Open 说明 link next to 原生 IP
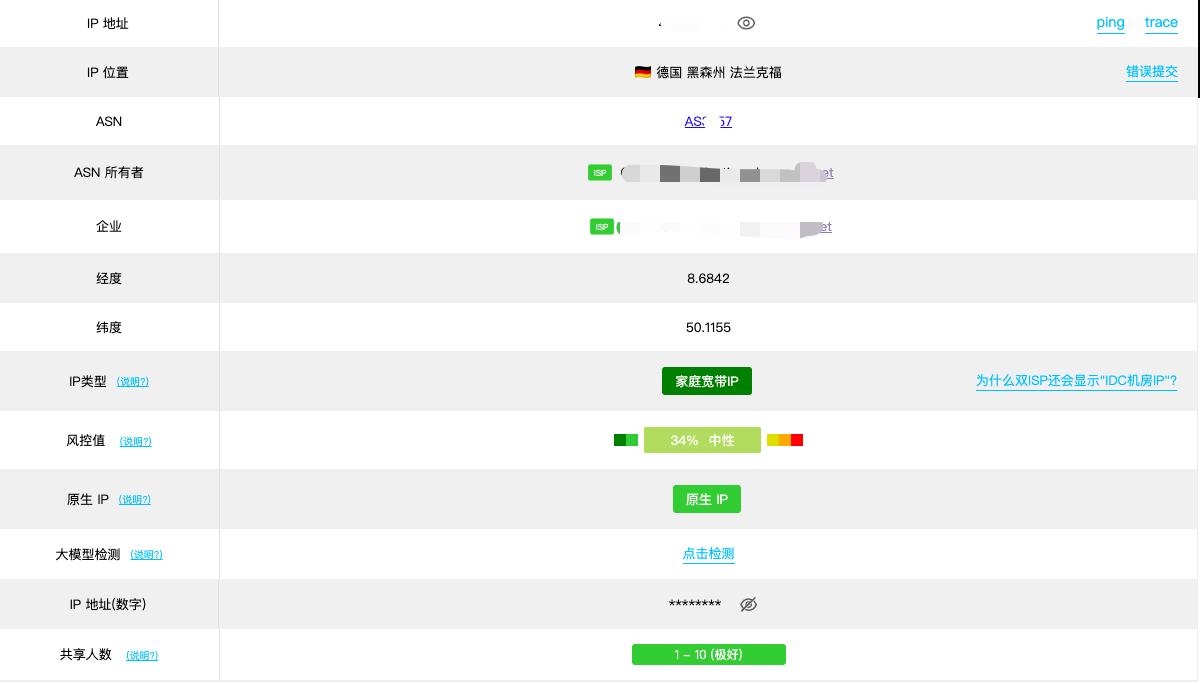Viewport: 1200px width, 684px height. 134,500
